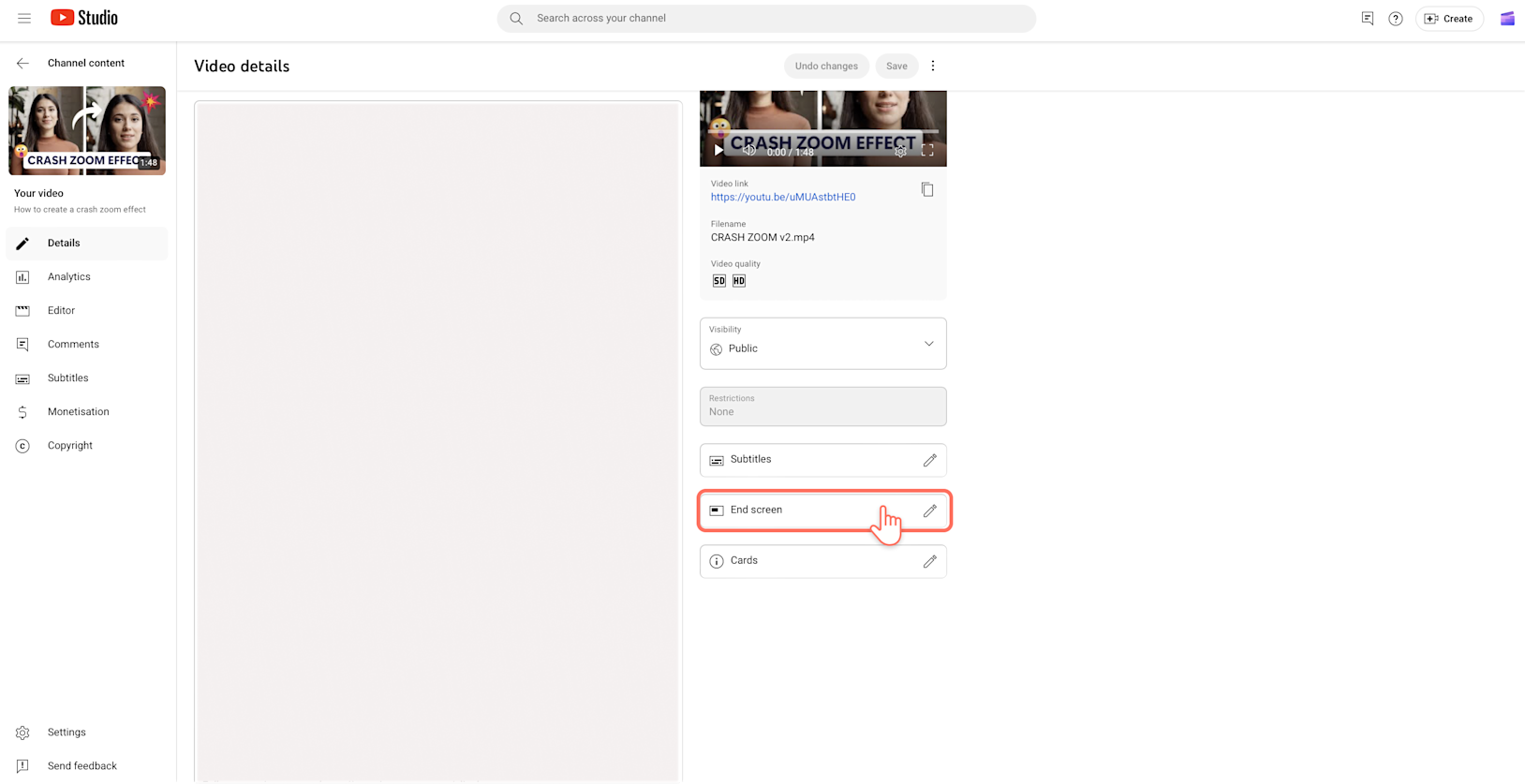Click the filename CRASH ZOOM v2.mp4
This screenshot has height=784, width=1525.
click(762, 238)
